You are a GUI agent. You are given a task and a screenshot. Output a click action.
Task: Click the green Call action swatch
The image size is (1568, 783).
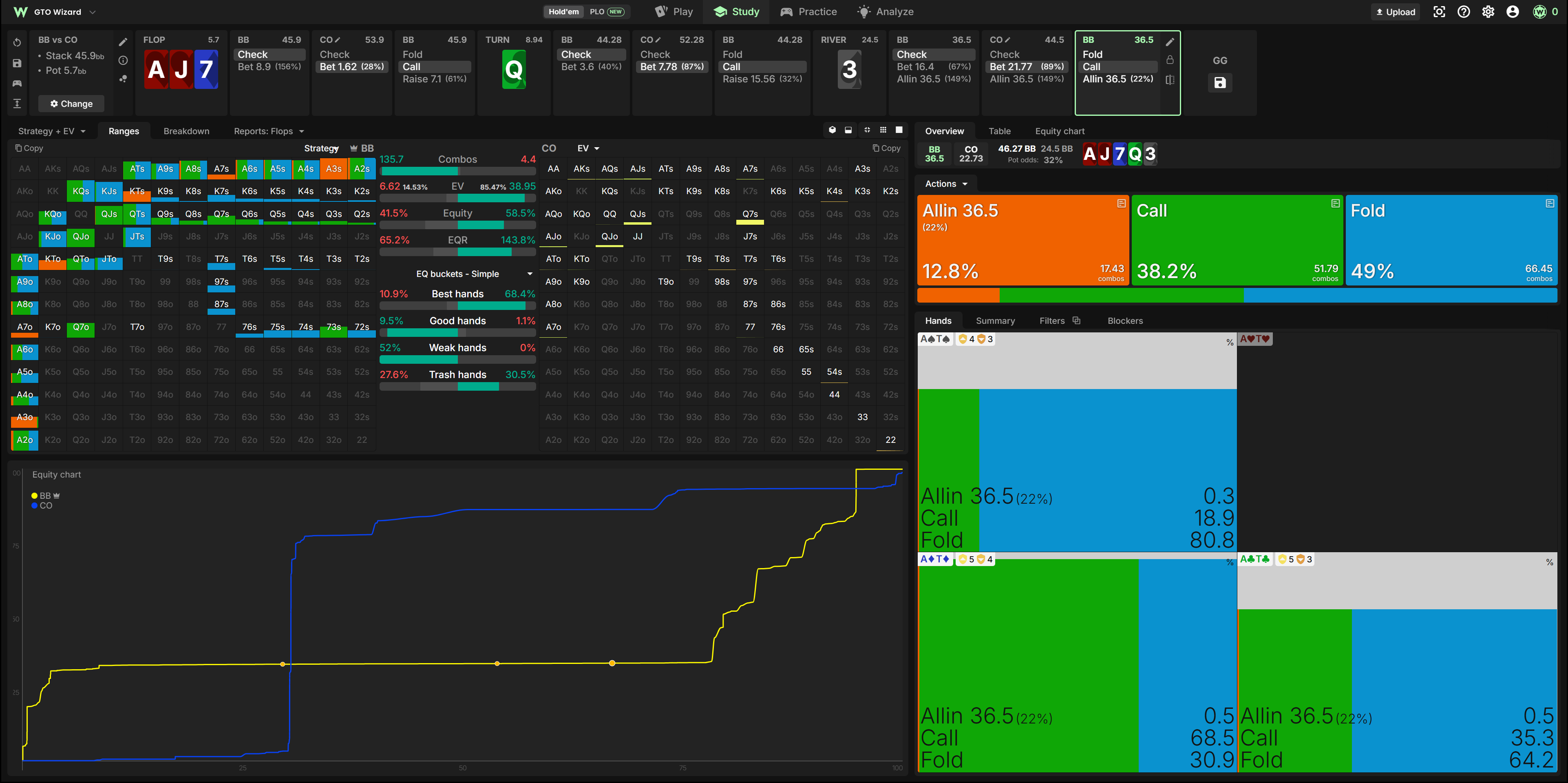tap(1237, 240)
